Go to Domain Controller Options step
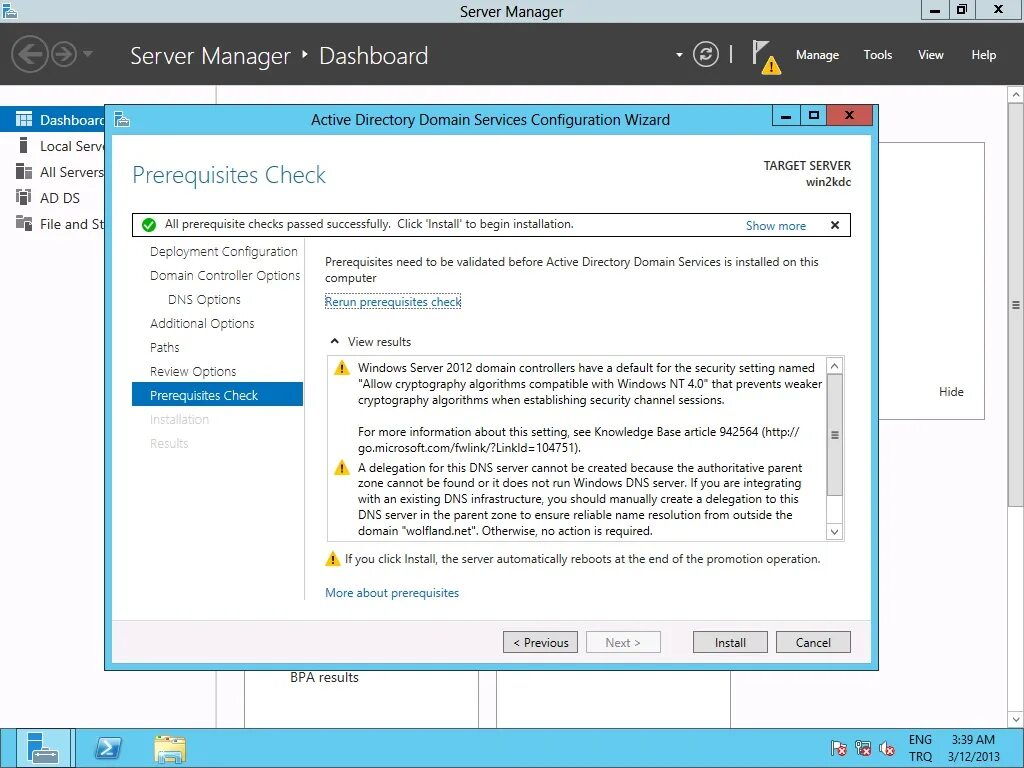The image size is (1024, 768). click(225, 276)
